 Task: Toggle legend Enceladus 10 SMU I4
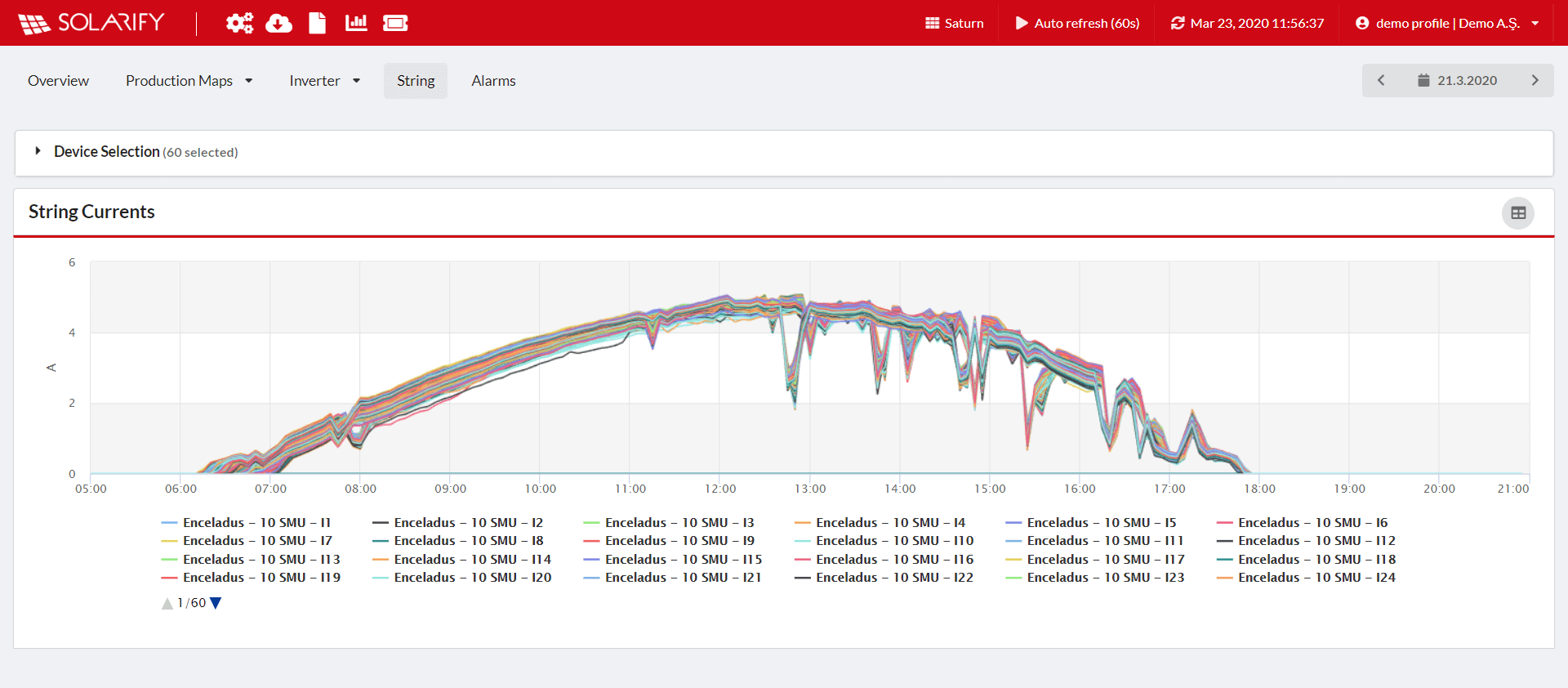(x=880, y=523)
